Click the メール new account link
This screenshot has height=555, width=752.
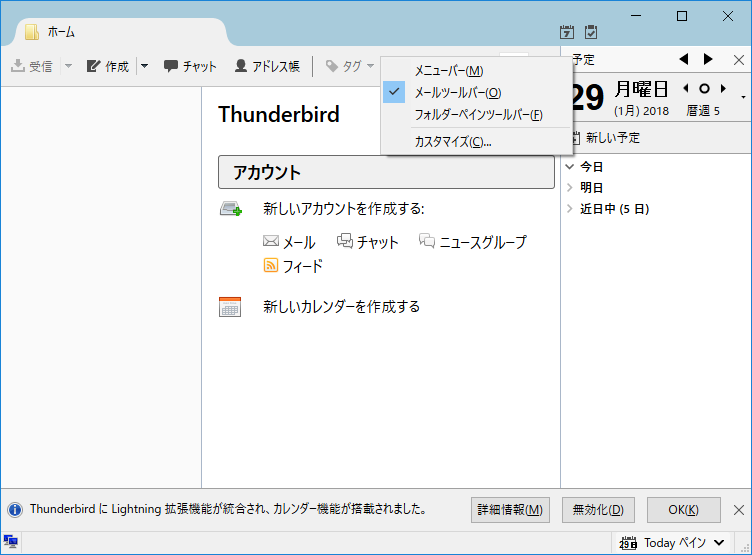[299, 242]
